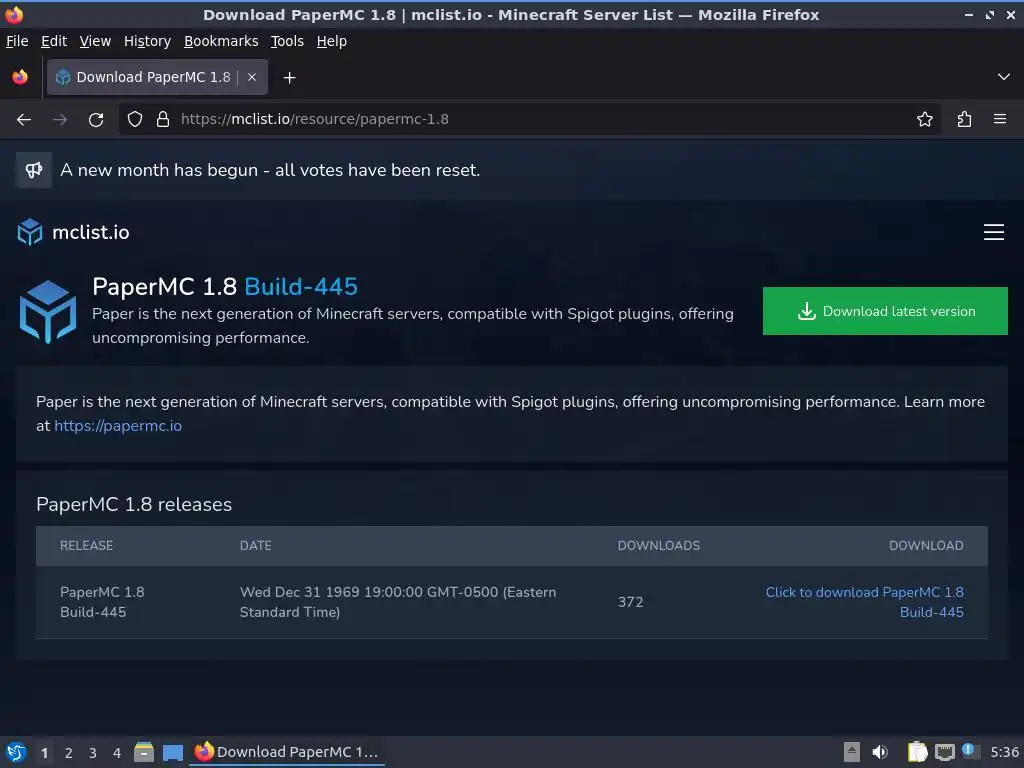Open the extensions puzzle icon
Screen dimensions: 1024x768
(x=965, y=120)
